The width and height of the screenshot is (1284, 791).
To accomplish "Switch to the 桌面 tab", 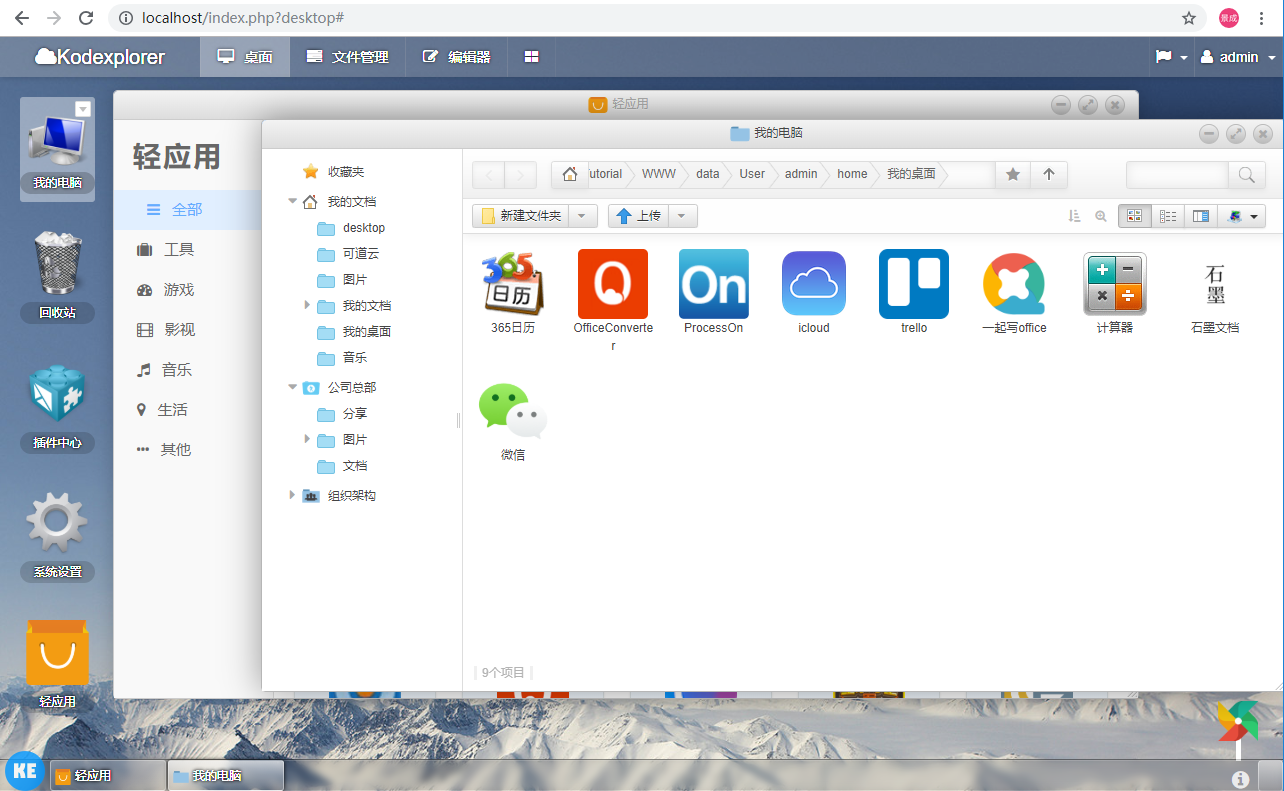I will (x=245, y=57).
